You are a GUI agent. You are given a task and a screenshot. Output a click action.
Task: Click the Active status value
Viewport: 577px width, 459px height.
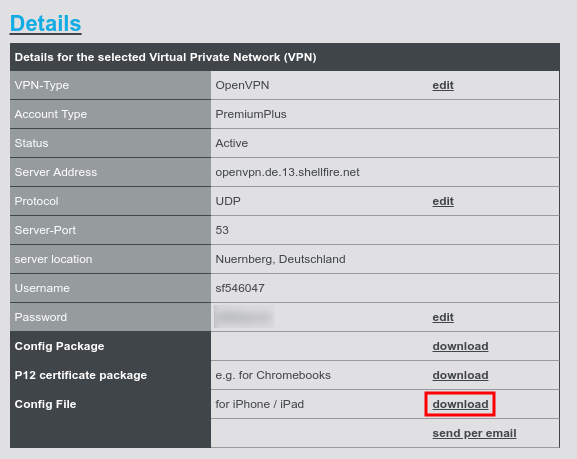tap(231, 143)
